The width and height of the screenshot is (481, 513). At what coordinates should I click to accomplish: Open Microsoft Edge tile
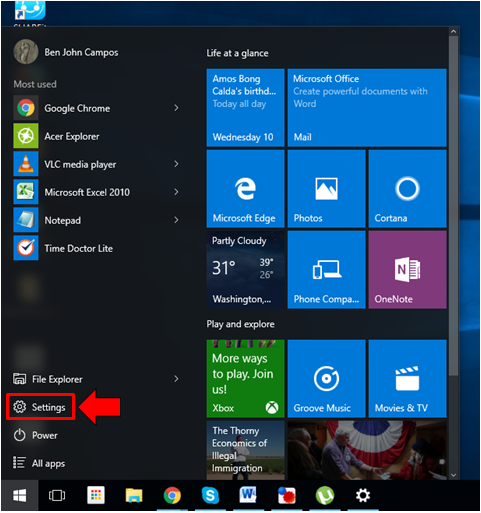tap(245, 189)
